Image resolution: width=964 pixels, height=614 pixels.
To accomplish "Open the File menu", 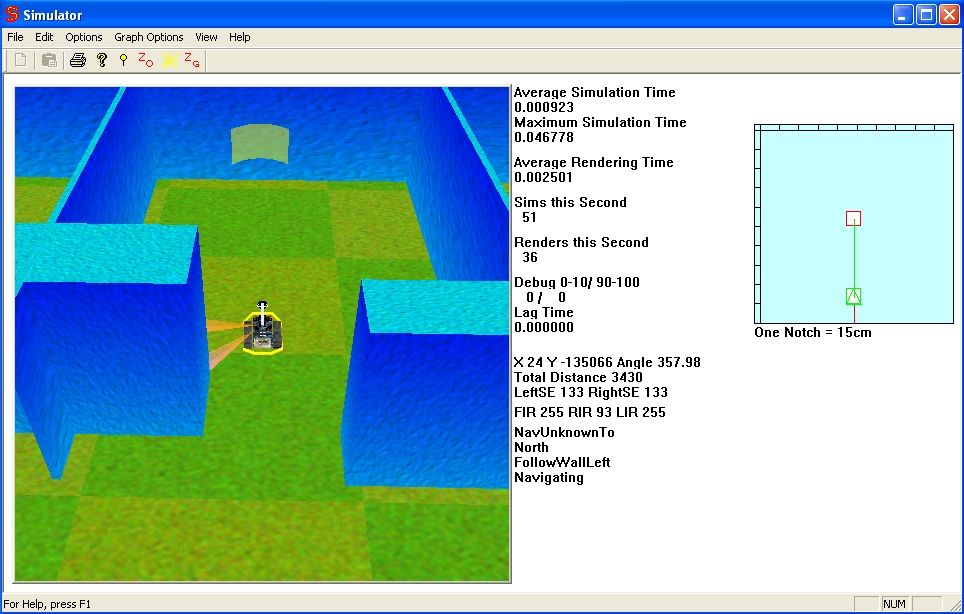I will (15, 37).
